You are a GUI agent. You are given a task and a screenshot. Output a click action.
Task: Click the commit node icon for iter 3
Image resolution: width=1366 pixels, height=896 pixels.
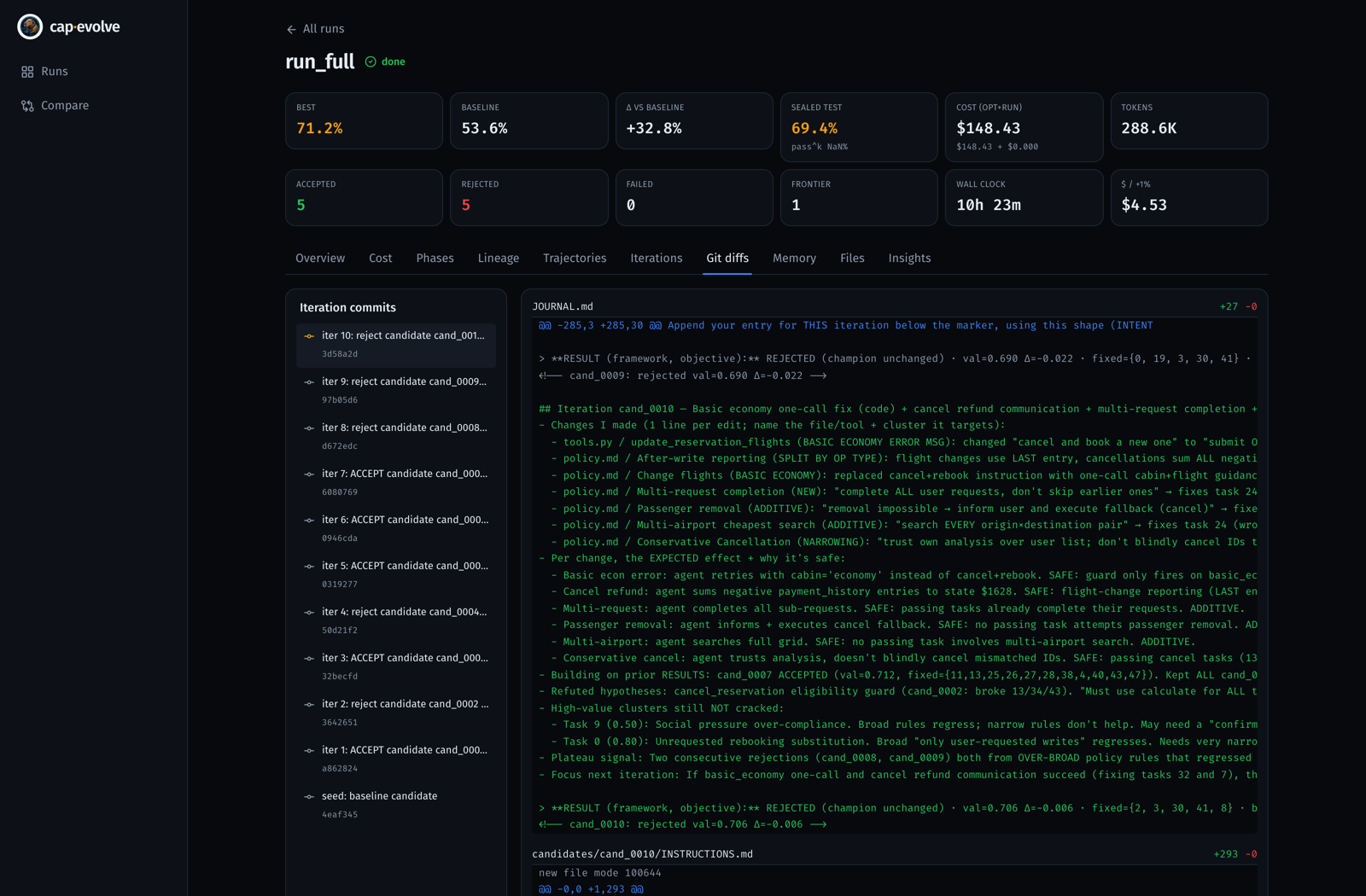(x=309, y=659)
